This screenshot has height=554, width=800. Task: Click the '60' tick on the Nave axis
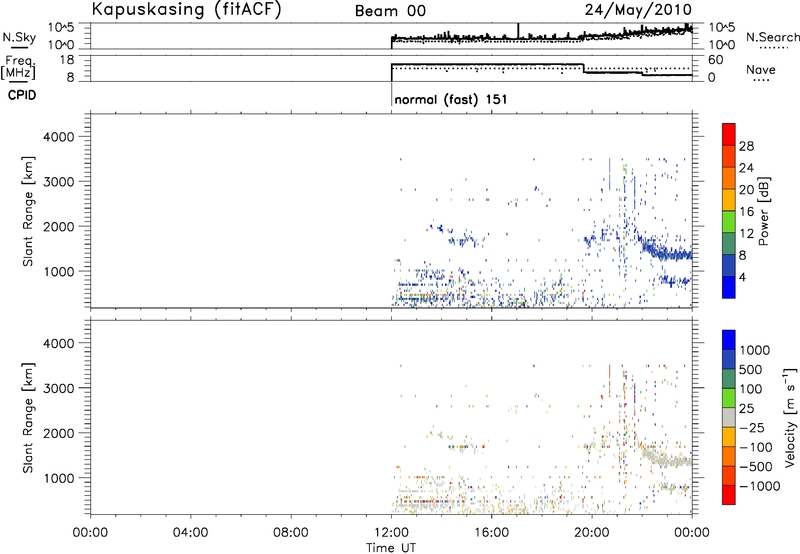click(716, 60)
